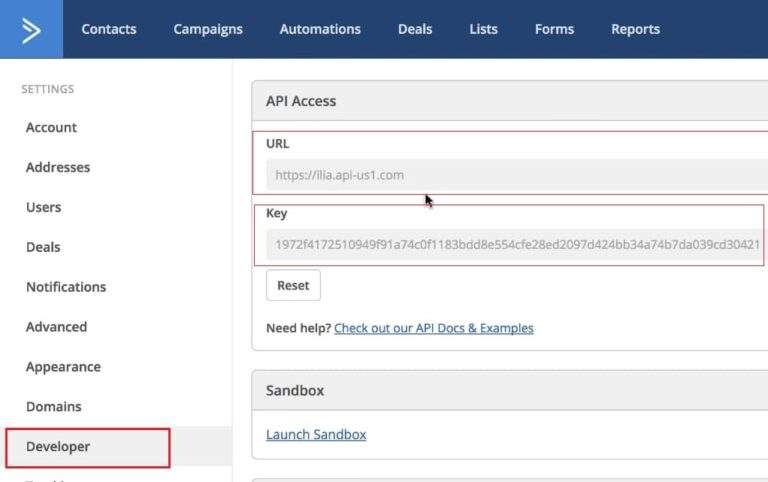Open Addresses settings
Image resolution: width=768 pixels, height=482 pixels.
point(58,167)
